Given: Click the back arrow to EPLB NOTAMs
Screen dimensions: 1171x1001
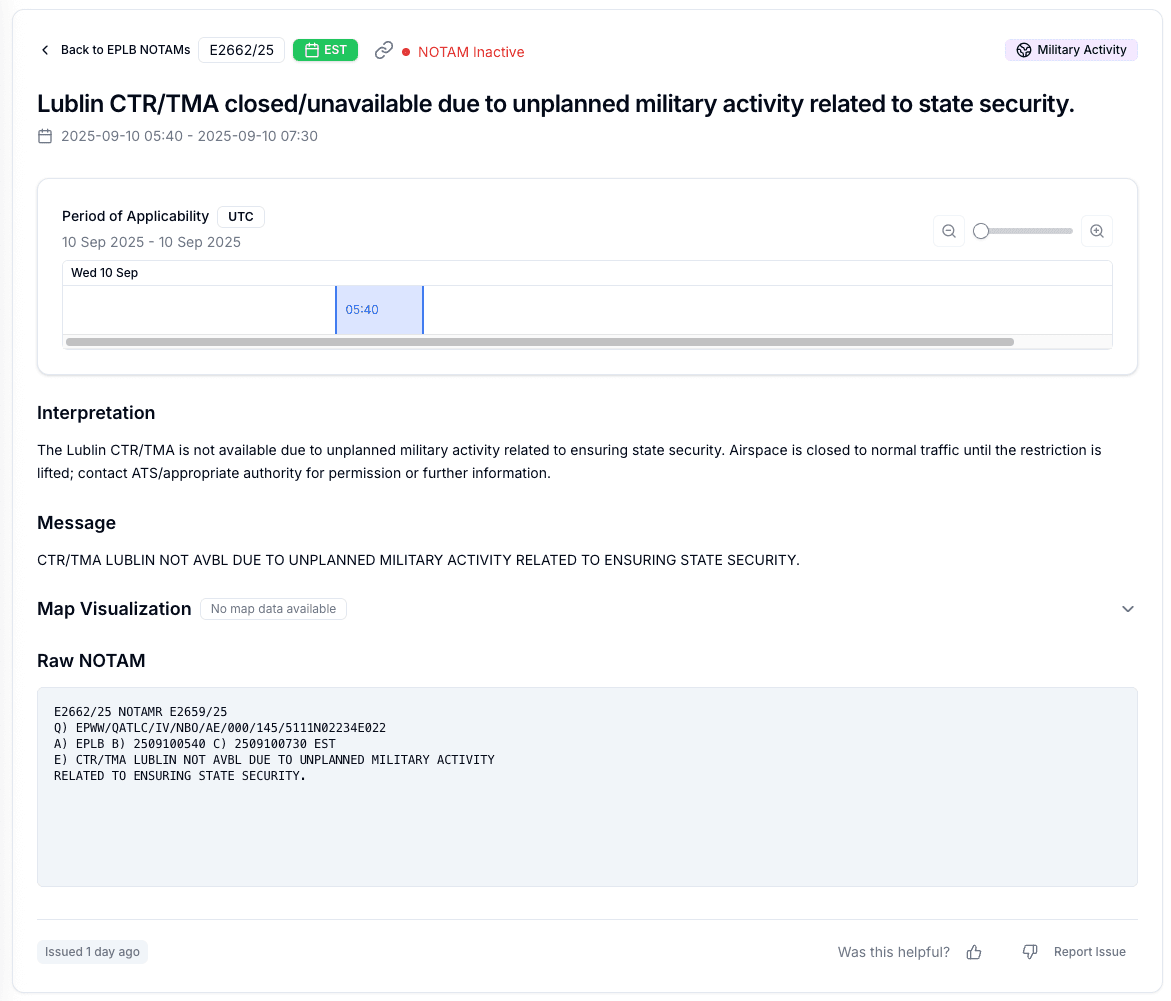Looking at the screenshot, I should [45, 50].
